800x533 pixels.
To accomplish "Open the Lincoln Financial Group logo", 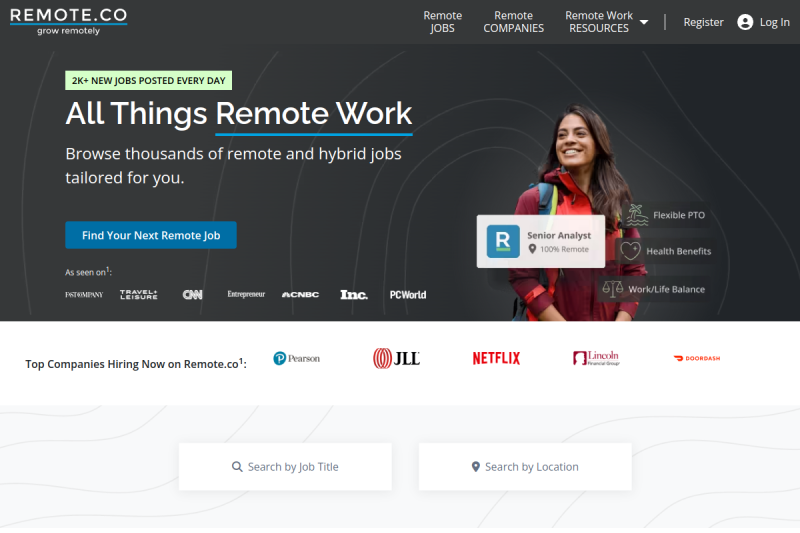I will click(x=596, y=358).
